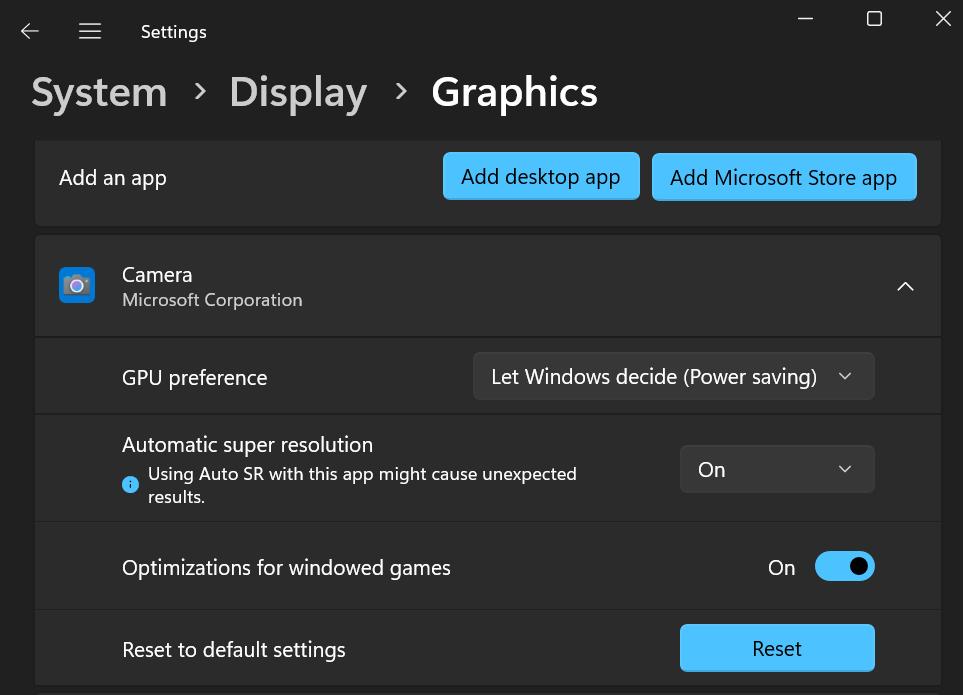Reset Camera to default graphics settings
Viewport: 963px width, 695px height.
coord(777,648)
